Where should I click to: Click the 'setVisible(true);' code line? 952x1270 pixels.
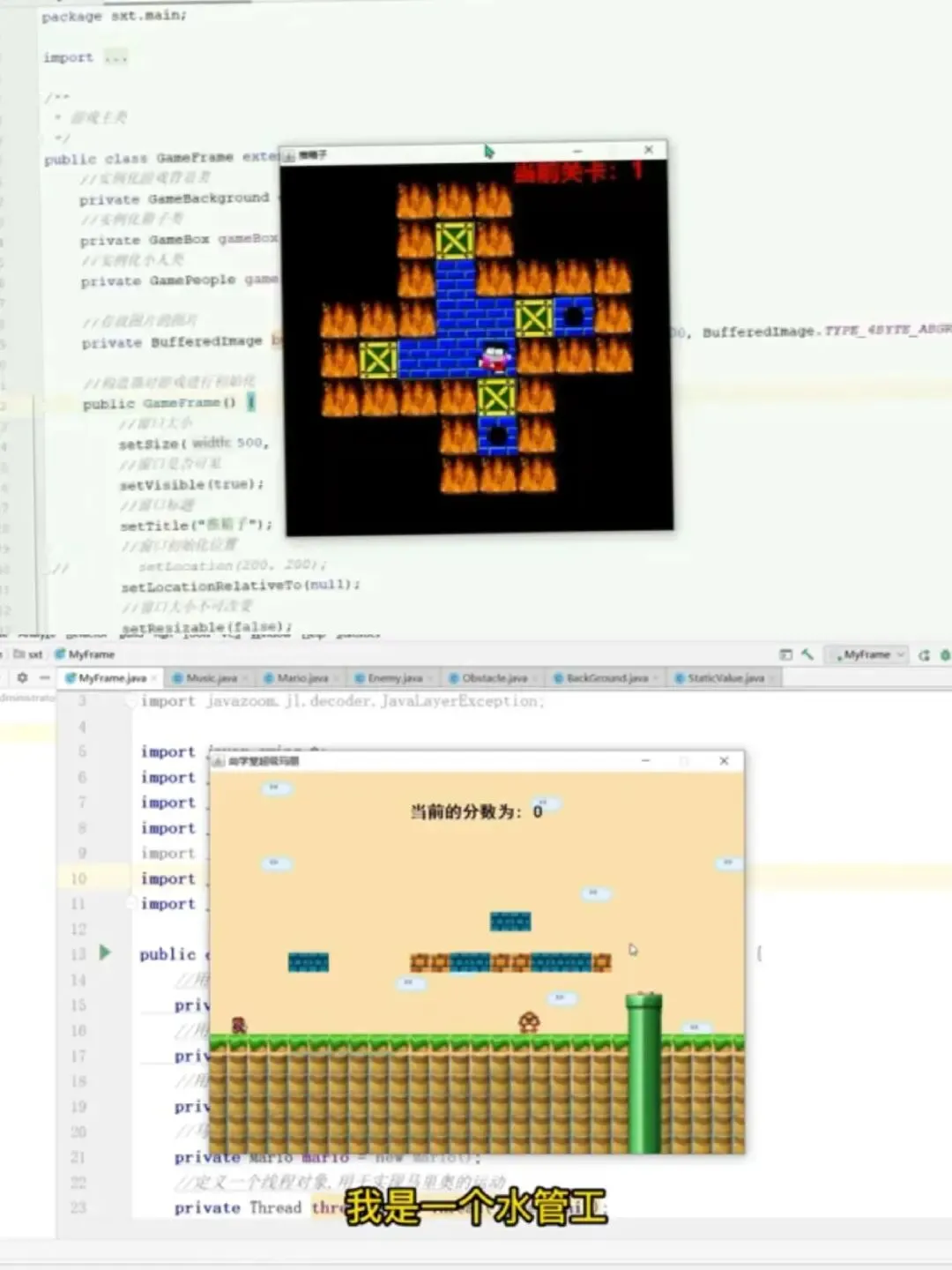(x=192, y=485)
